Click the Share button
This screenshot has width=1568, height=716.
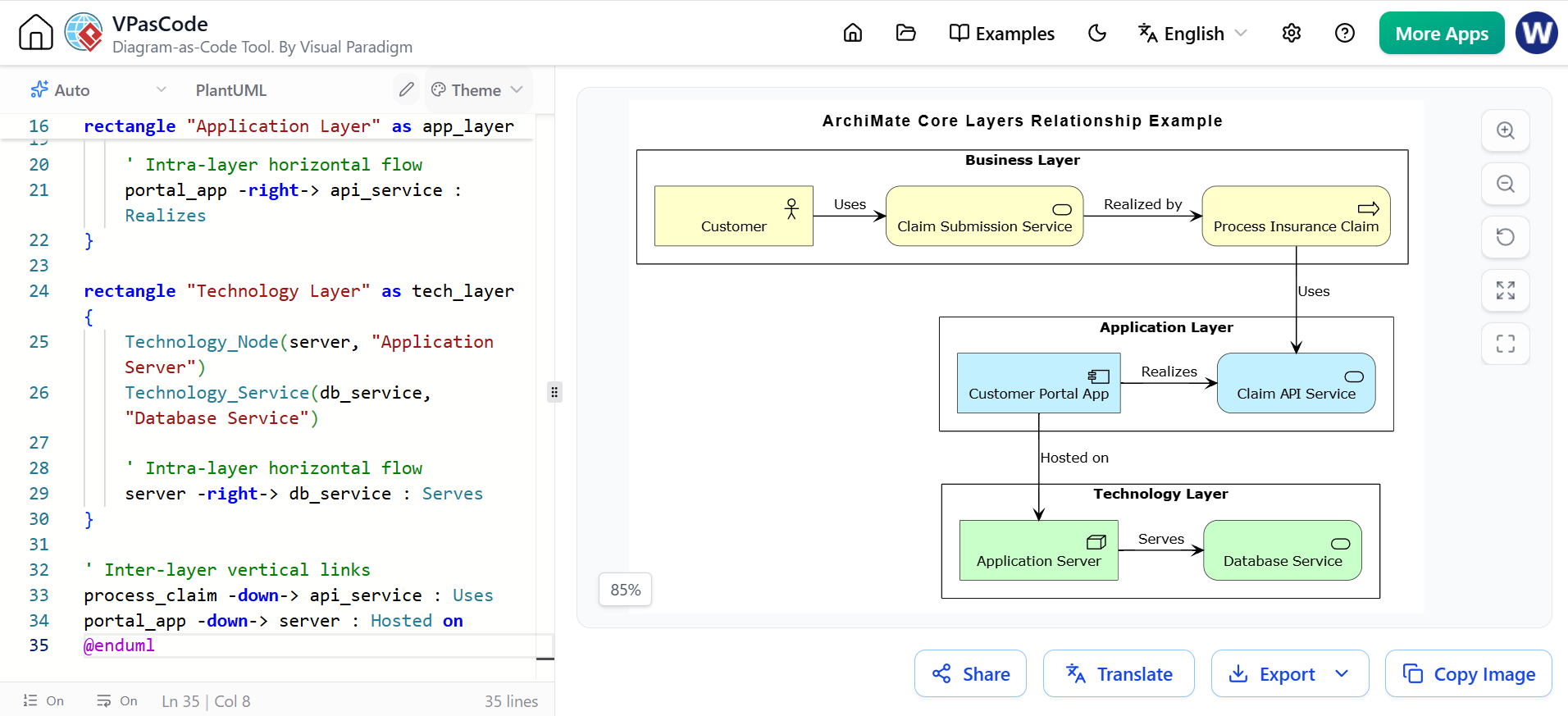pyautogui.click(x=971, y=674)
